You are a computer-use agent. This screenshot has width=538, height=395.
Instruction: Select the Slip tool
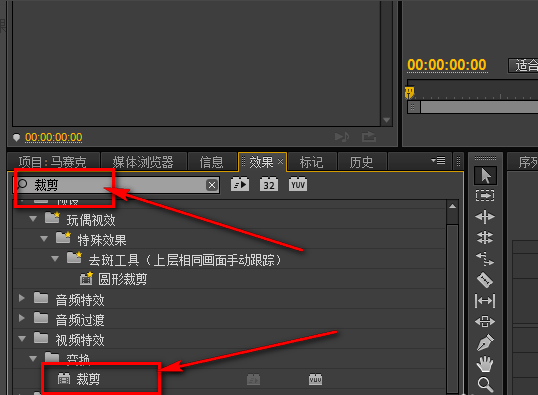tap(485, 301)
